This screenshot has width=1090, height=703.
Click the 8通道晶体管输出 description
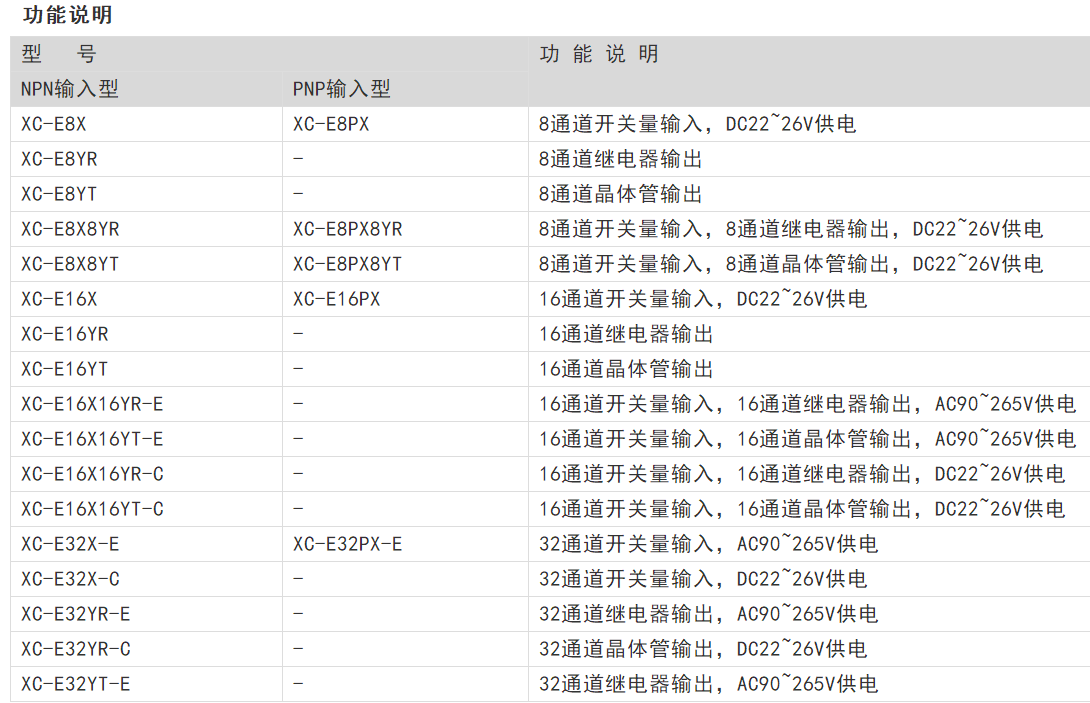point(621,194)
